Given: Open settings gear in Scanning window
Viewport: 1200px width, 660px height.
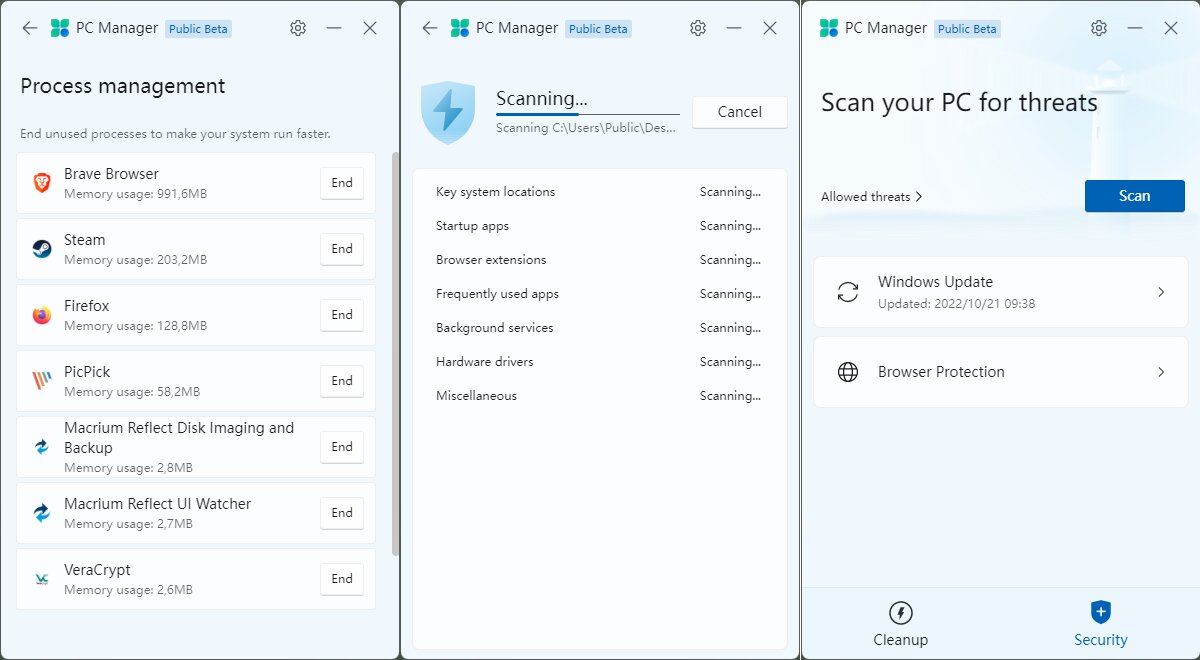Looking at the screenshot, I should click(698, 28).
